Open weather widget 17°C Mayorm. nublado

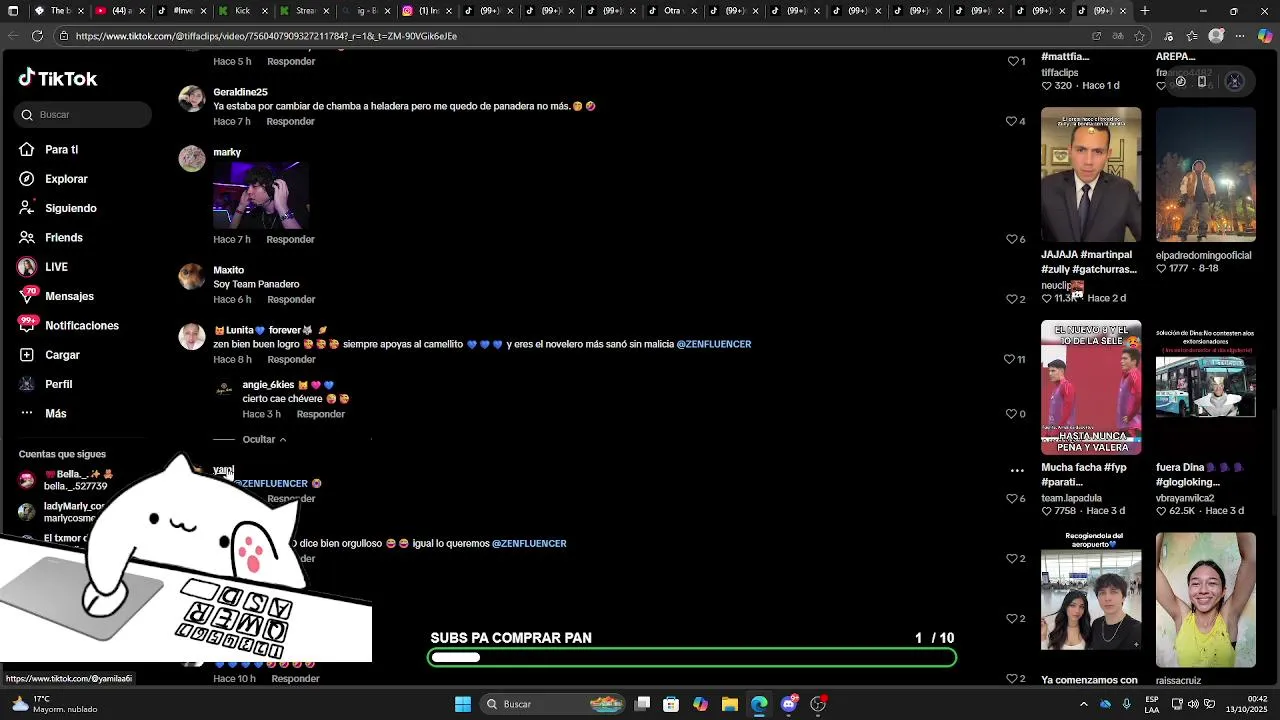pos(54,704)
